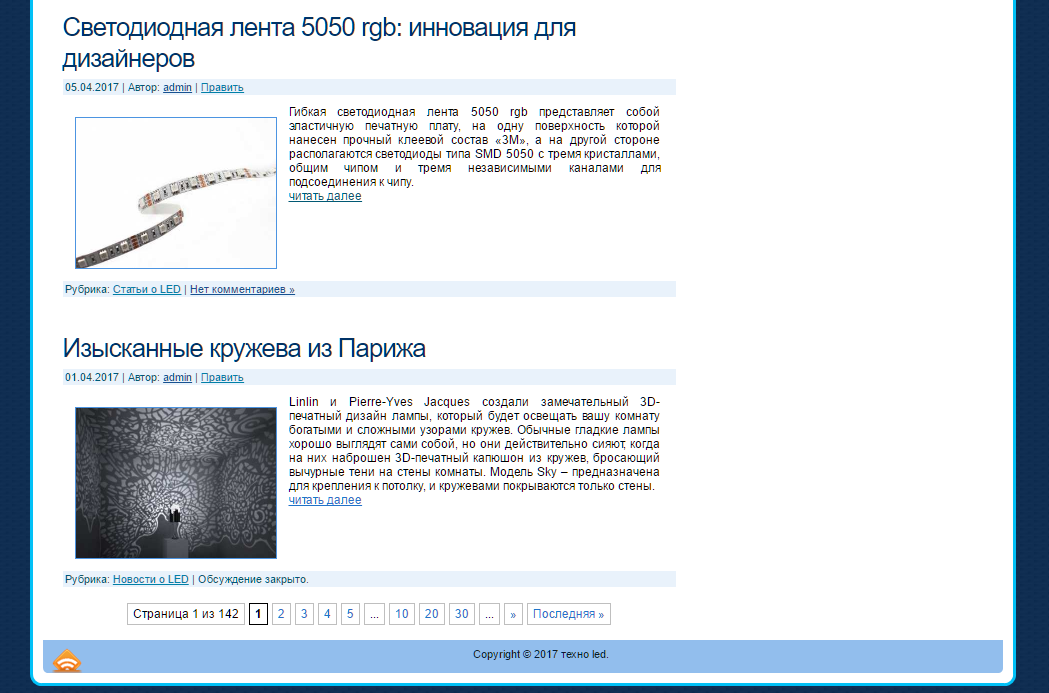This screenshot has height=693, width=1049.
Task: Click читать далее under LED strip article
Action: pos(325,196)
